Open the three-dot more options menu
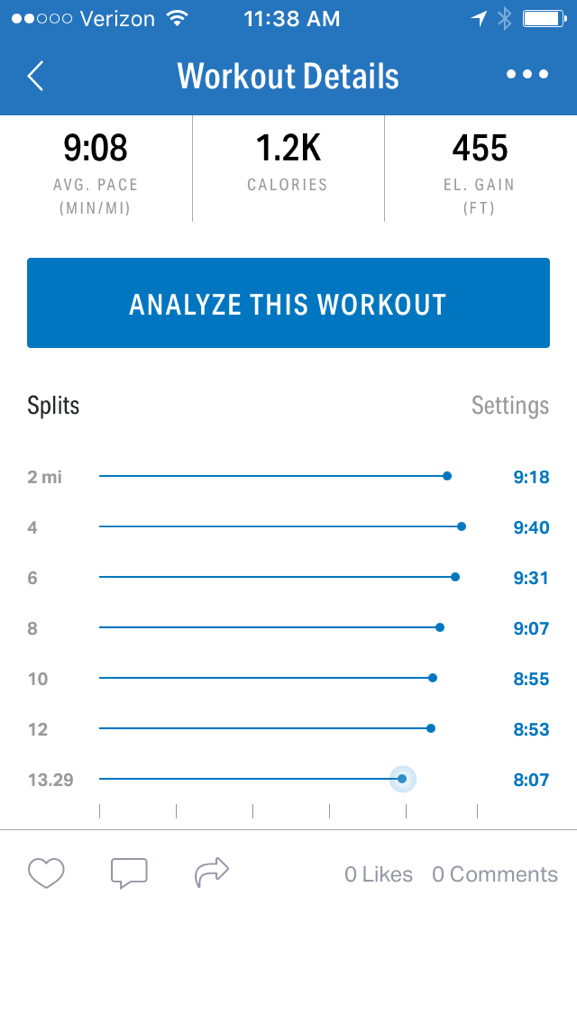 pyautogui.click(x=527, y=74)
